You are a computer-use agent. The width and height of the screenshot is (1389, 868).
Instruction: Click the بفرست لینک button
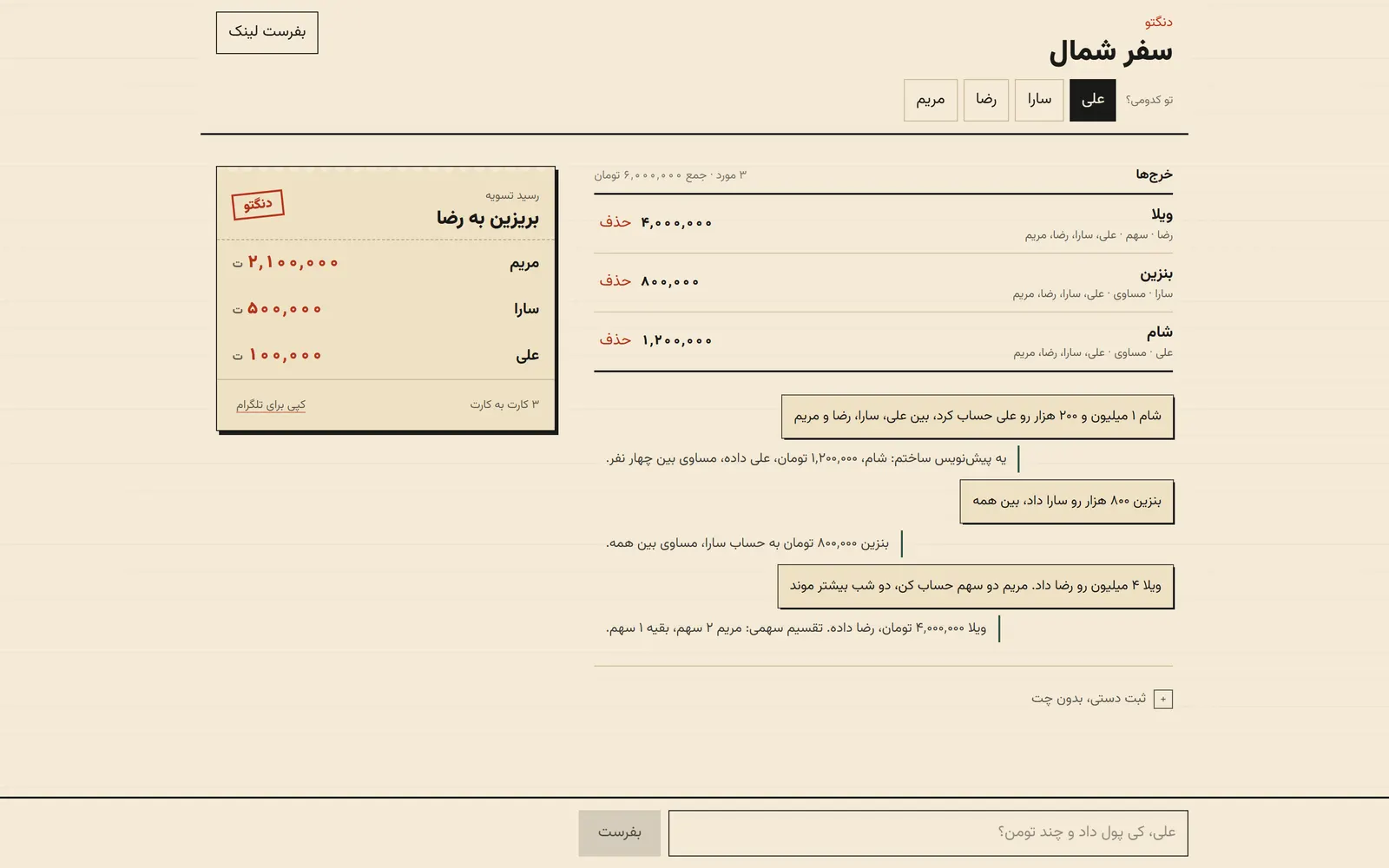pos(267,32)
